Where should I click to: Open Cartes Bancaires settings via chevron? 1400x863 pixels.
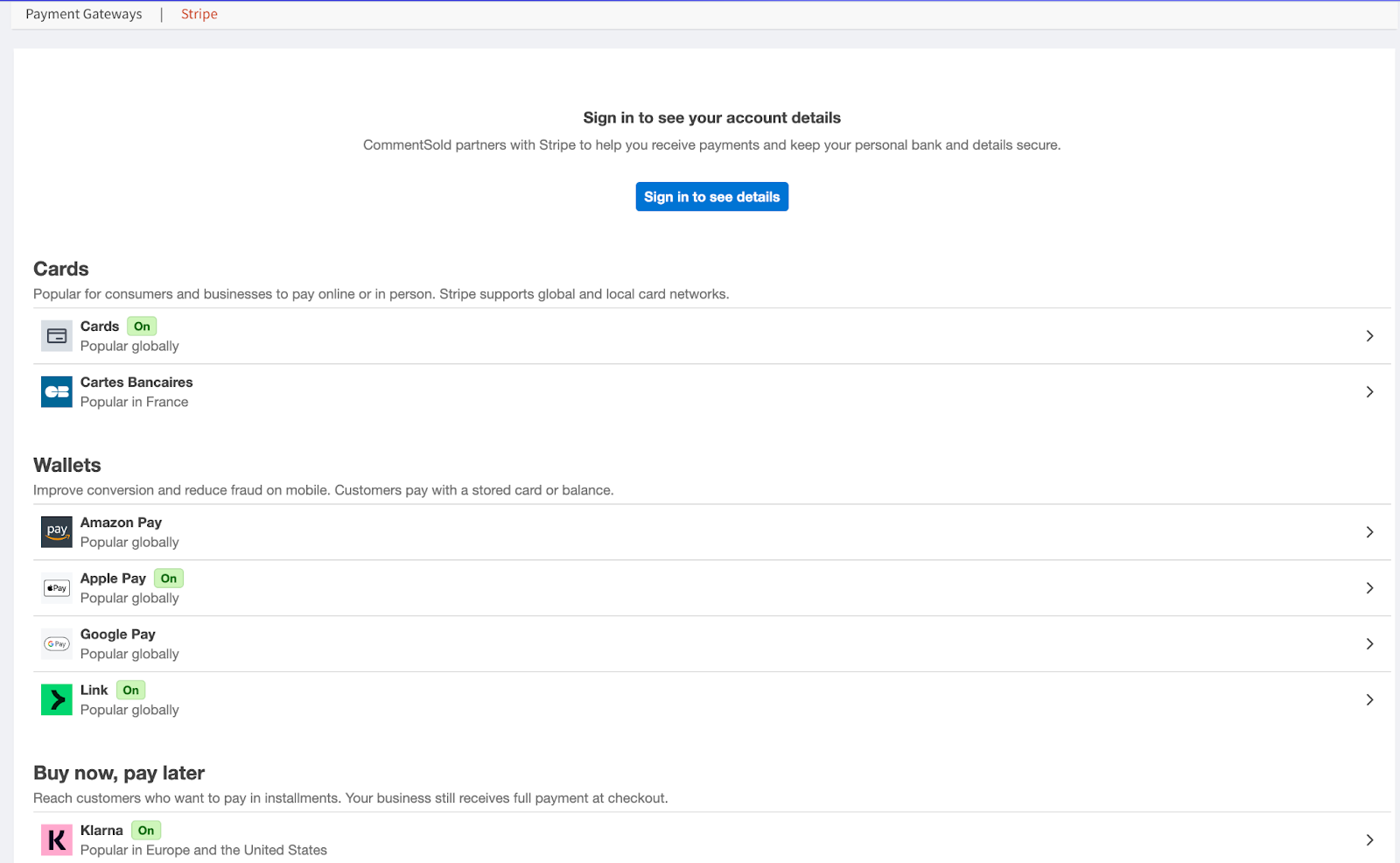[1369, 392]
